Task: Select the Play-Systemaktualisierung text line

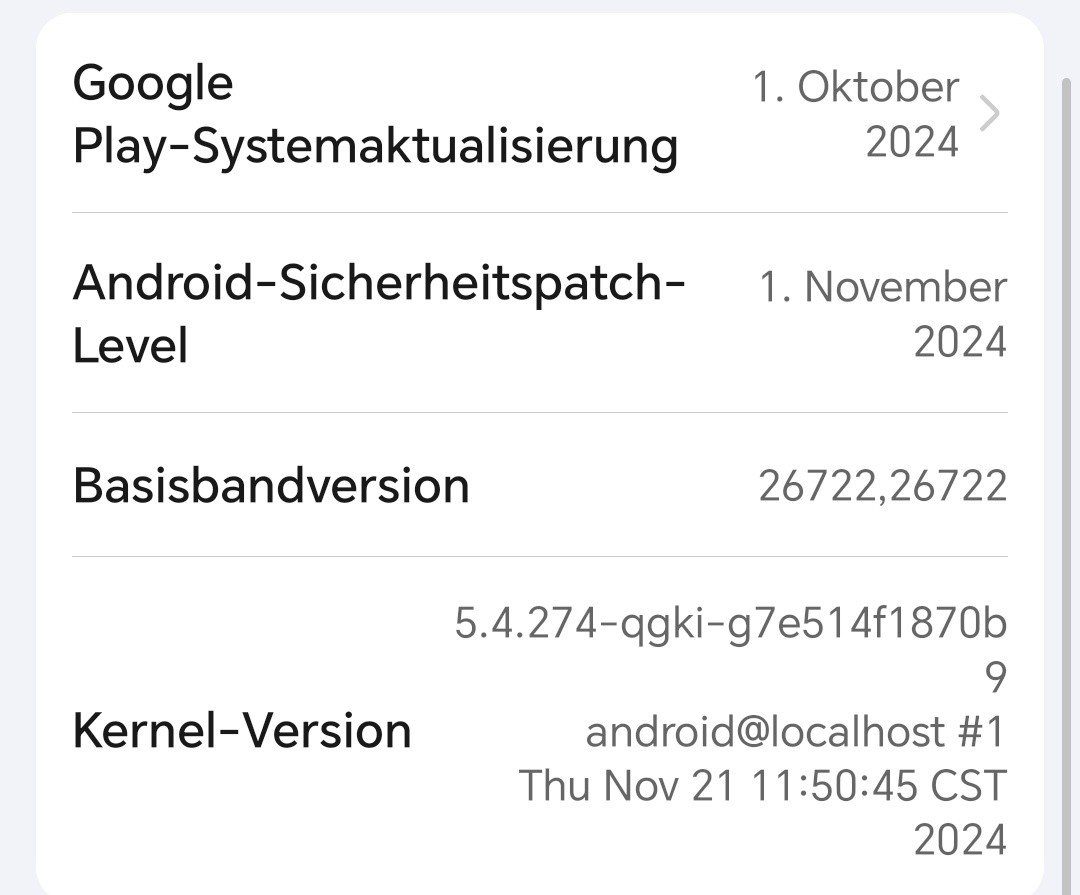Action: point(375,147)
